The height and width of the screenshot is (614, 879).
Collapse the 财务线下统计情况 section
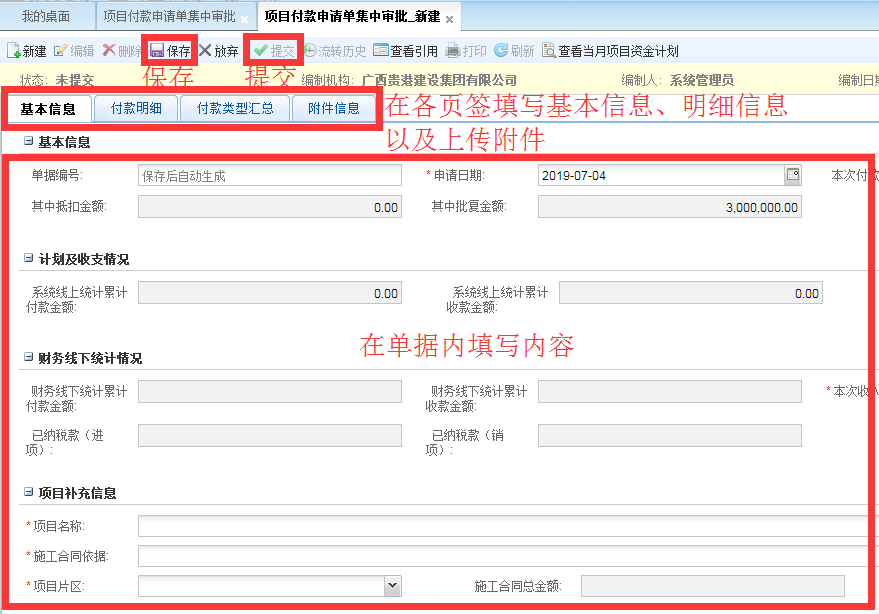[x=28, y=357]
